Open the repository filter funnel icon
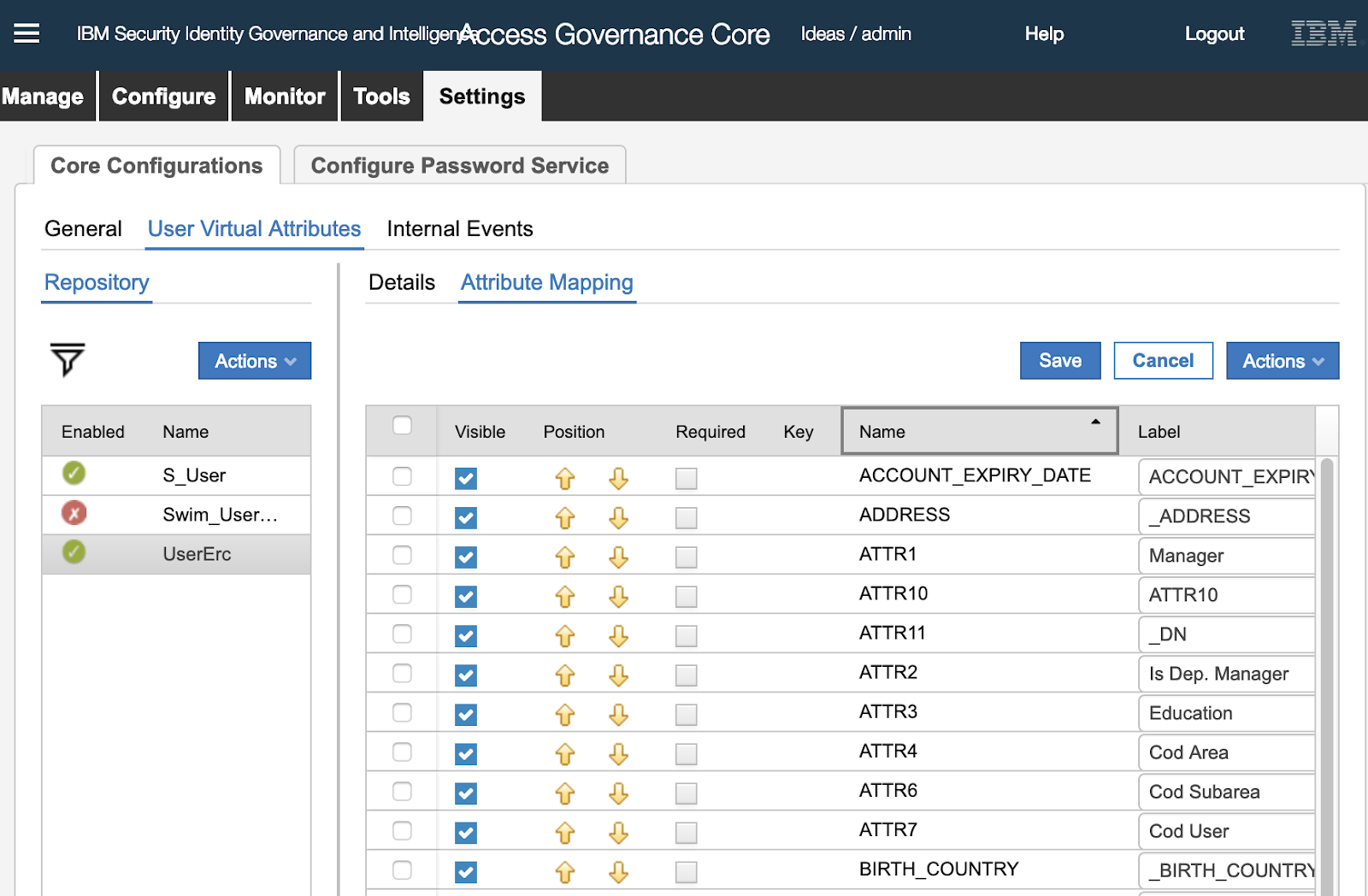Image resolution: width=1368 pixels, height=896 pixels. pyautogui.click(x=68, y=360)
